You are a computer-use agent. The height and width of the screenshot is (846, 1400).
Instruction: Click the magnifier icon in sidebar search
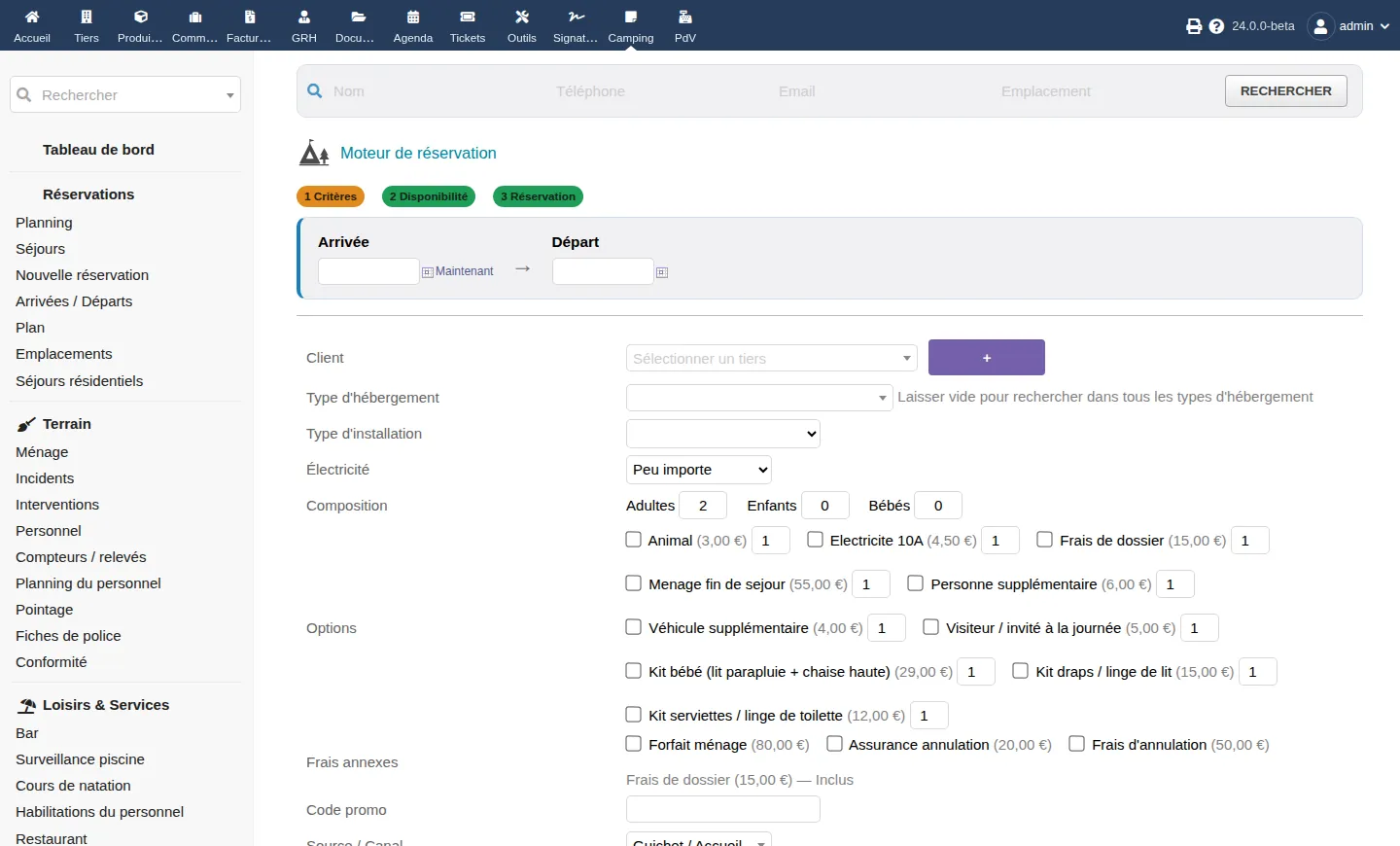tap(24, 95)
